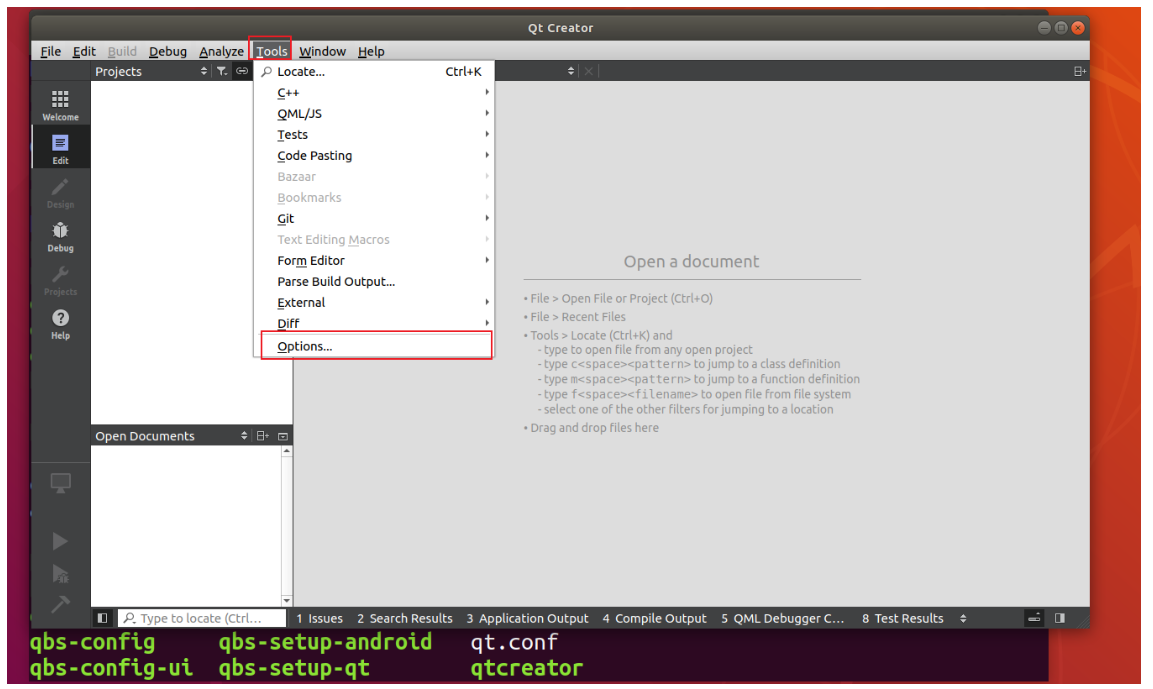Toggle left sidebar visibility
Image resolution: width=1153 pixels, height=689 pixels.
pos(103,618)
